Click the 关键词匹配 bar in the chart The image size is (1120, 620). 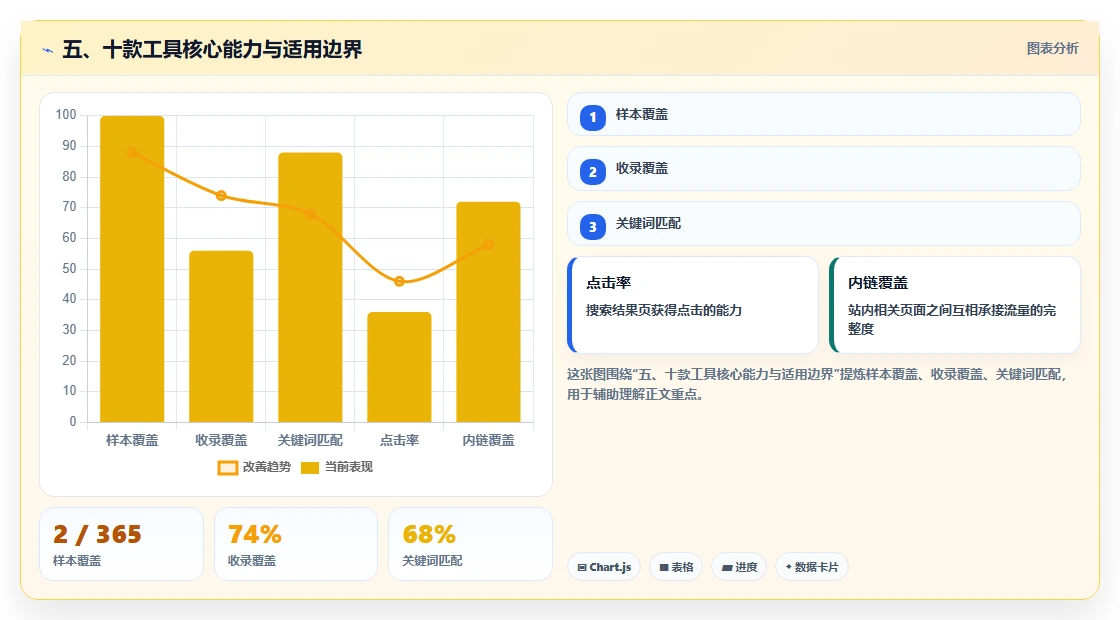(310, 287)
